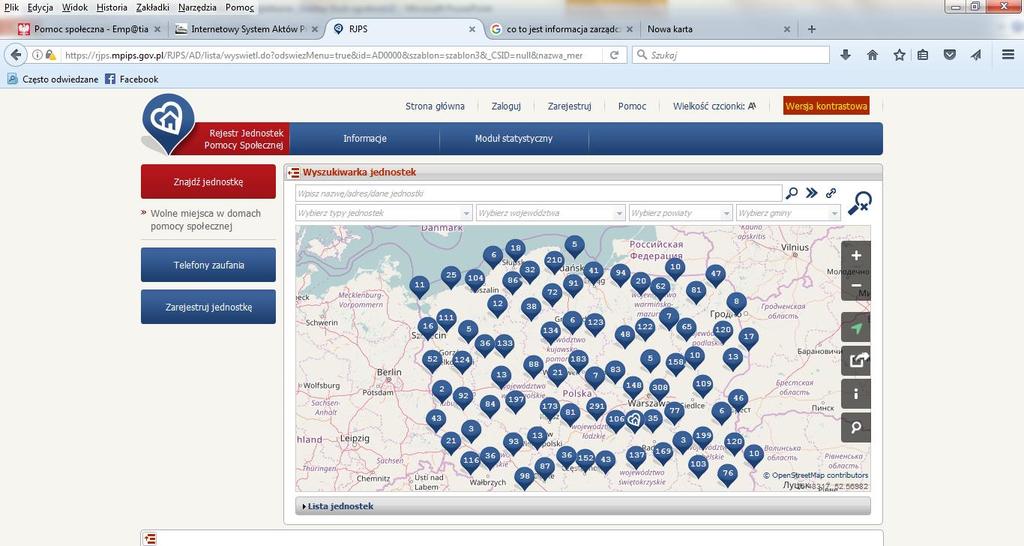Image resolution: width=1024 pixels, height=546 pixels.
Task: Bookmark page with the star icon
Action: click(x=899, y=55)
